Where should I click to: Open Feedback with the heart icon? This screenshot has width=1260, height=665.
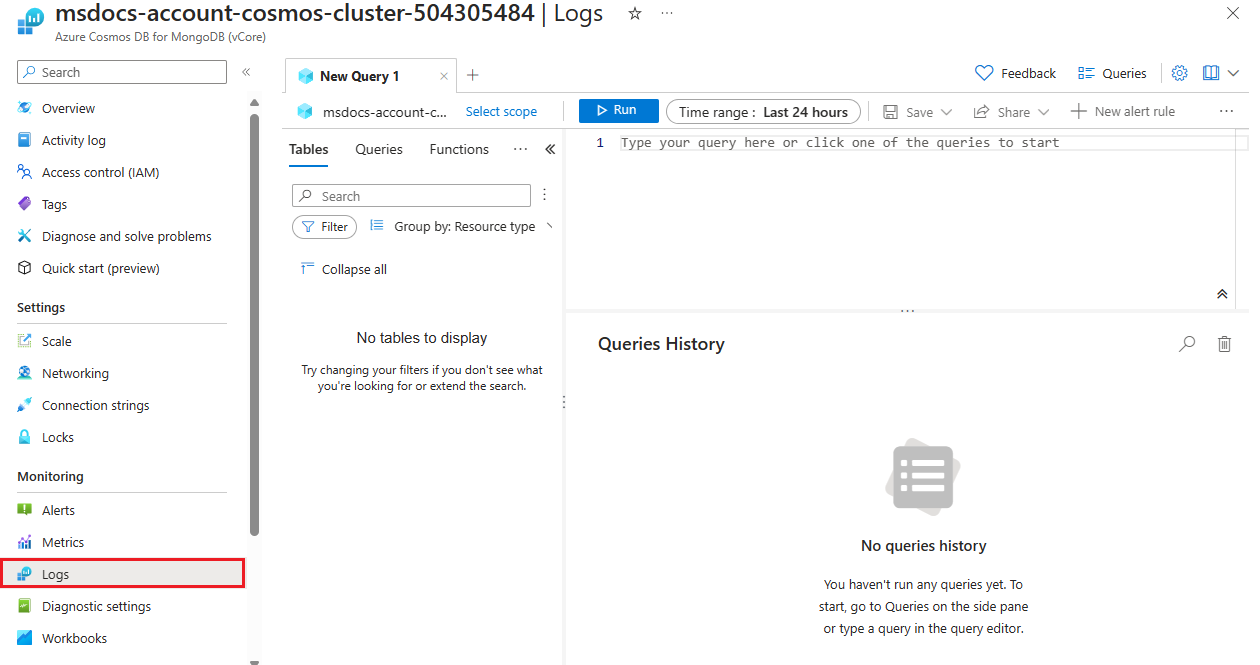1015,73
